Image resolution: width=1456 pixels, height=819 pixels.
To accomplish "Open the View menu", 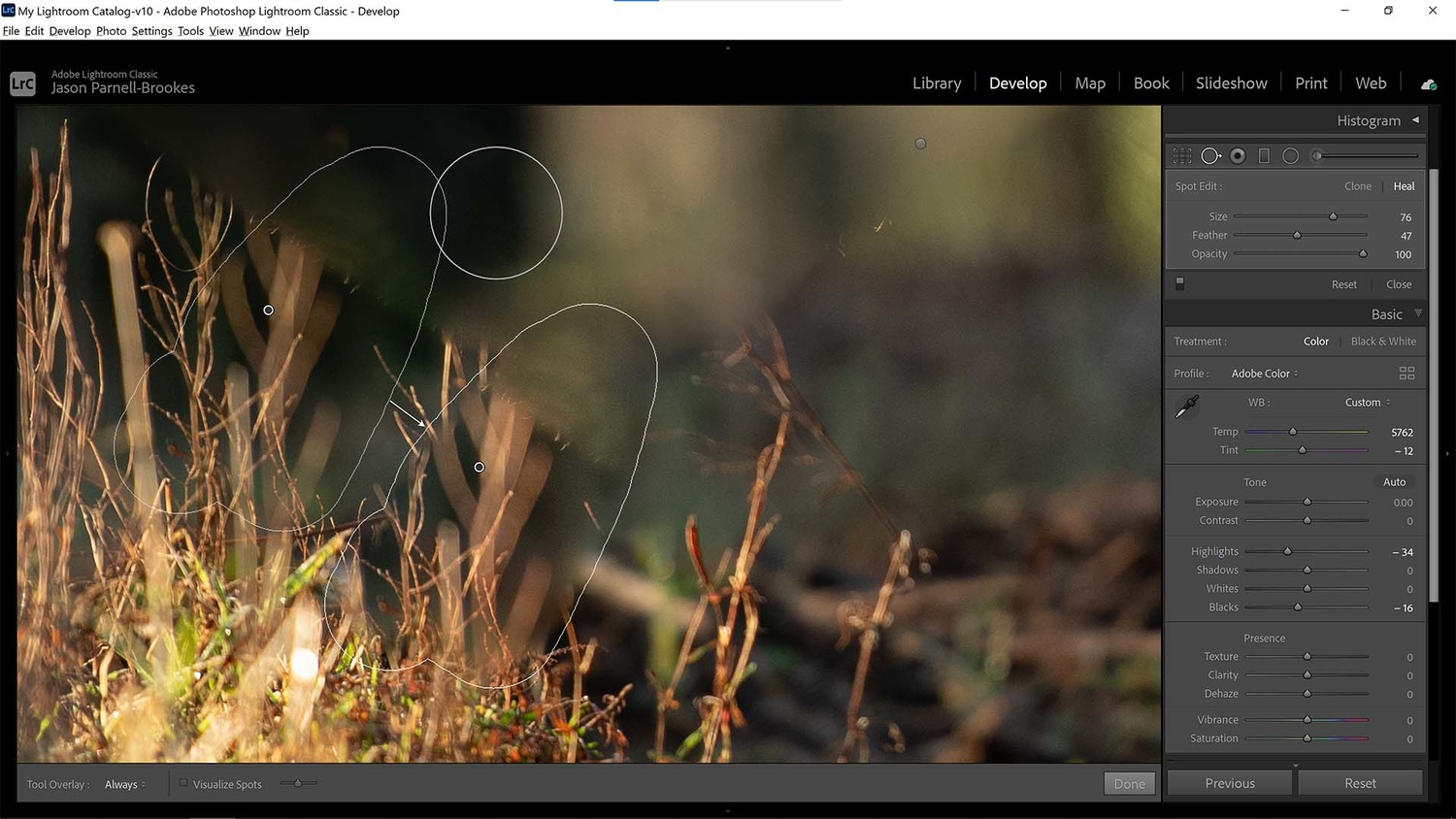I will 221,31.
